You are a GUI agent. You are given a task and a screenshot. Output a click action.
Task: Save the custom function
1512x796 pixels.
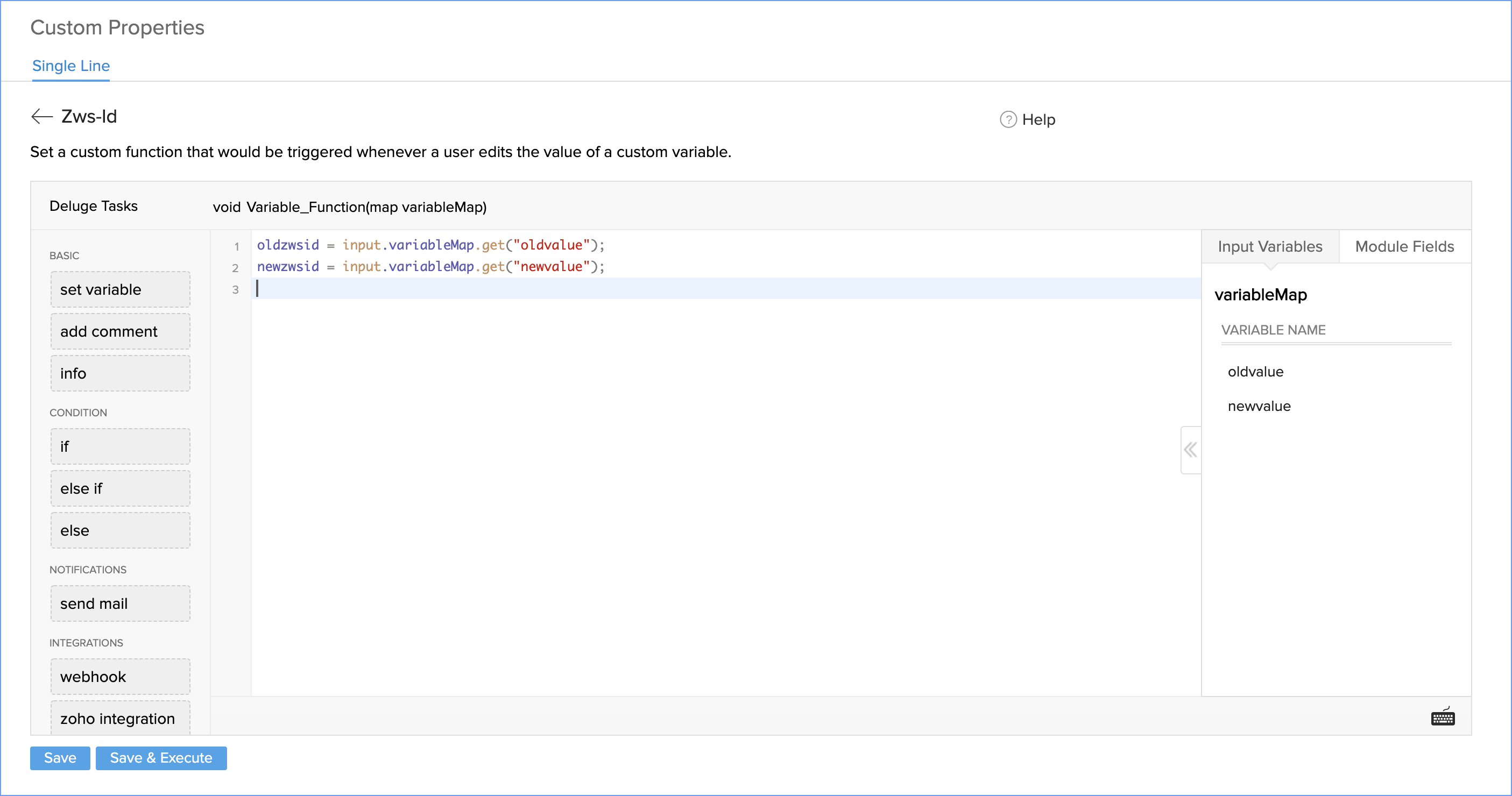59,758
